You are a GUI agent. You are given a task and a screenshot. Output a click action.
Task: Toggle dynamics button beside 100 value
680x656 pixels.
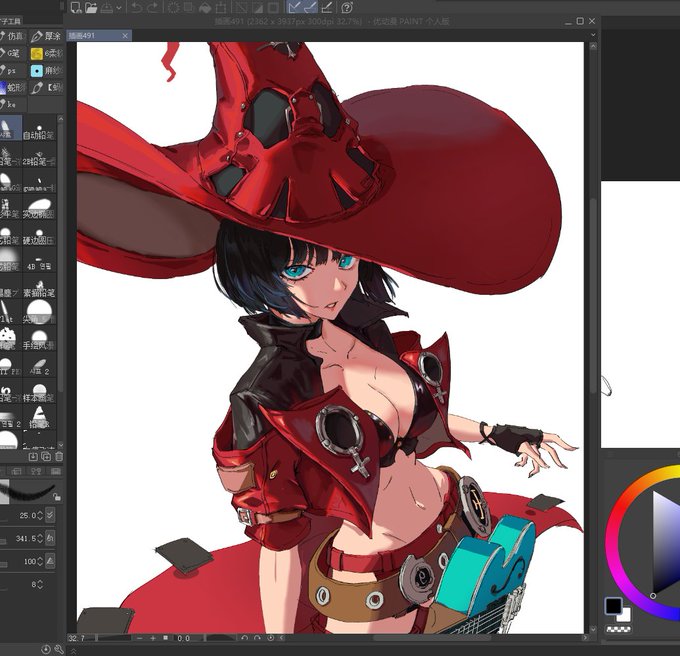tap(50, 561)
